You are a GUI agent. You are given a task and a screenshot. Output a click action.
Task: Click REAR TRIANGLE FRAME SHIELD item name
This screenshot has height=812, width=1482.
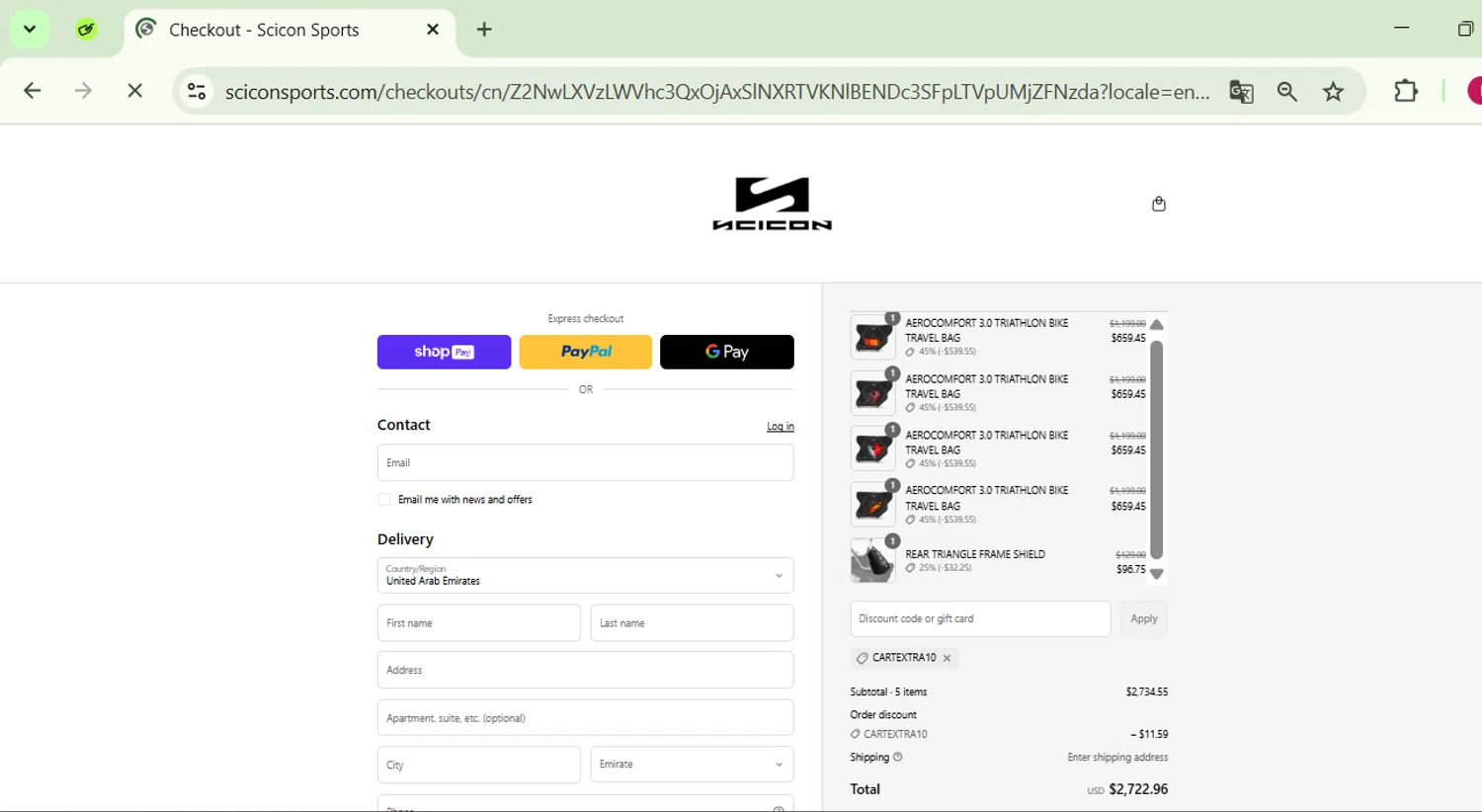pyautogui.click(x=975, y=554)
